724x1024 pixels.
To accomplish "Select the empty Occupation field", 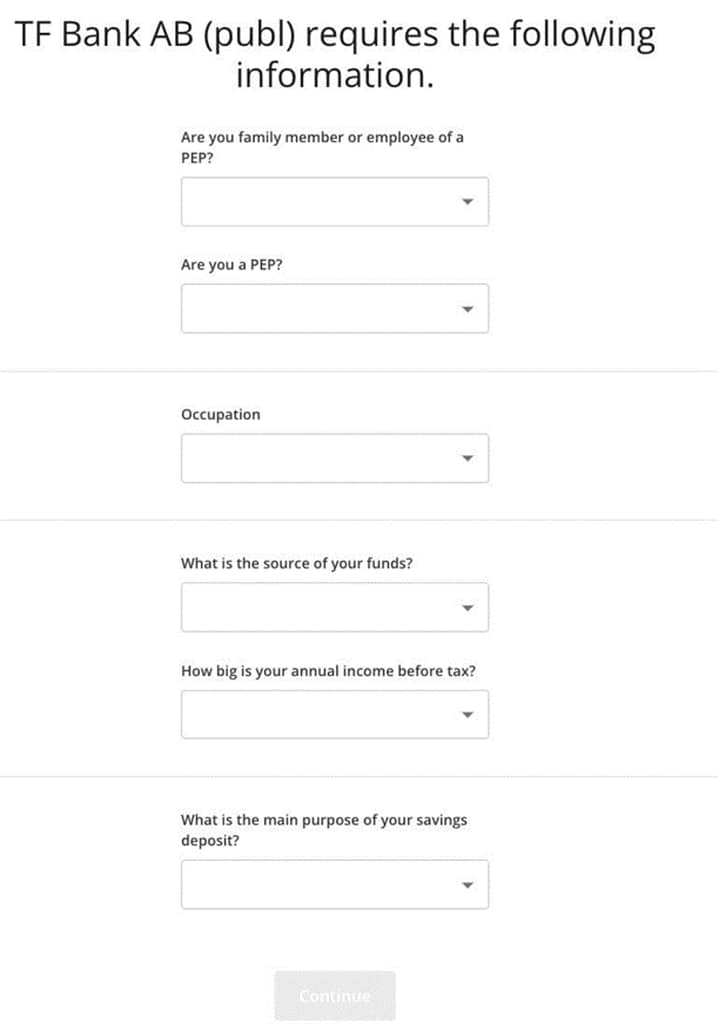I will point(334,457).
